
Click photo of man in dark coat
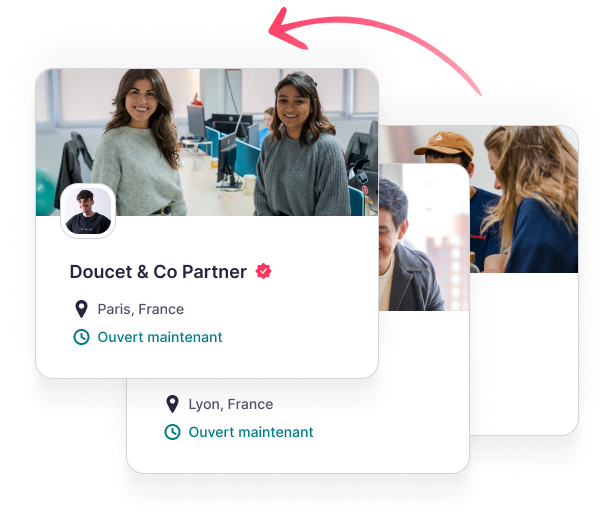click(x=424, y=237)
